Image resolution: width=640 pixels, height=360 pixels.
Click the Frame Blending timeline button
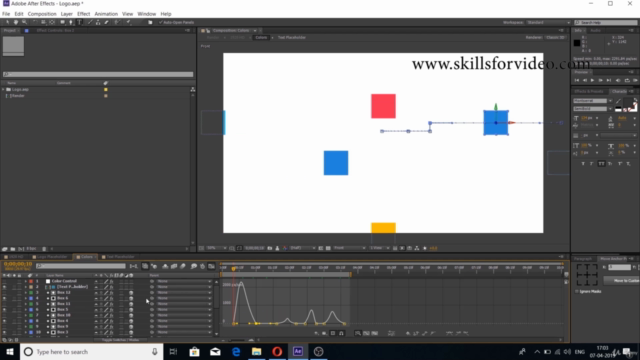pyautogui.click(x=174, y=266)
